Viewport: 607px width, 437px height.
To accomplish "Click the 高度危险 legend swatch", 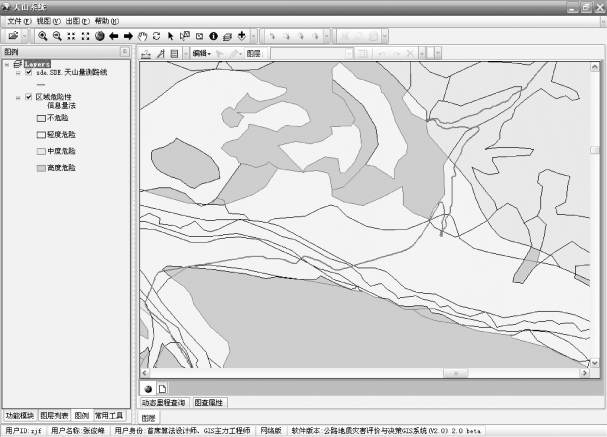I will [x=41, y=168].
